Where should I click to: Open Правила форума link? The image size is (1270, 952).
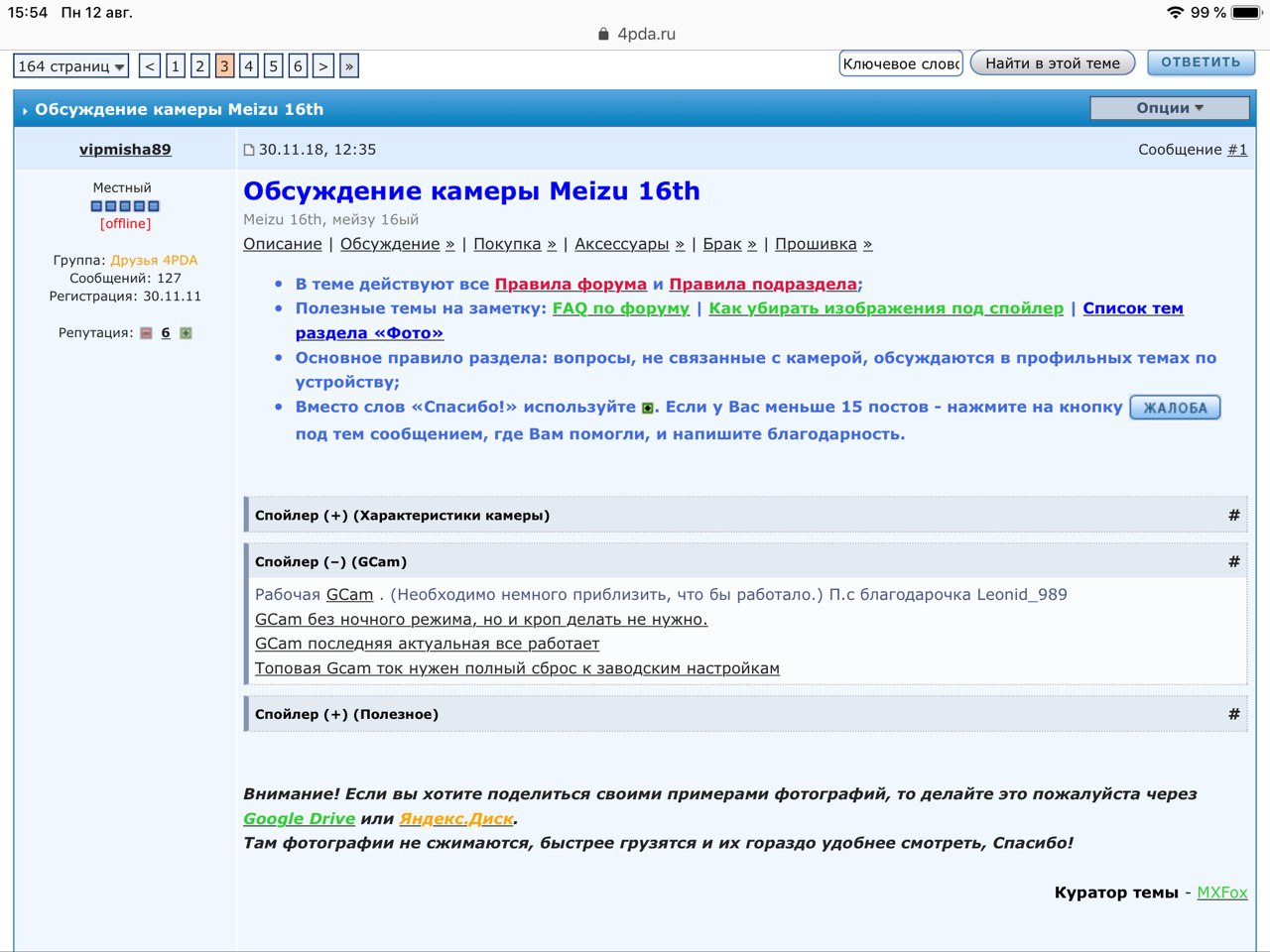[571, 285]
